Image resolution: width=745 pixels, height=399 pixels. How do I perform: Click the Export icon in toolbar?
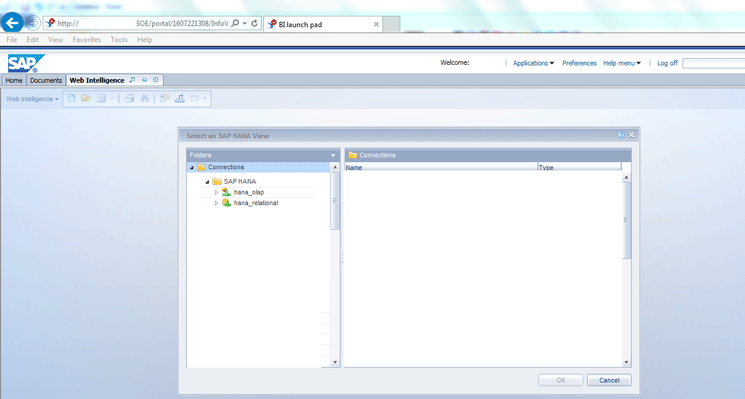tap(180, 98)
